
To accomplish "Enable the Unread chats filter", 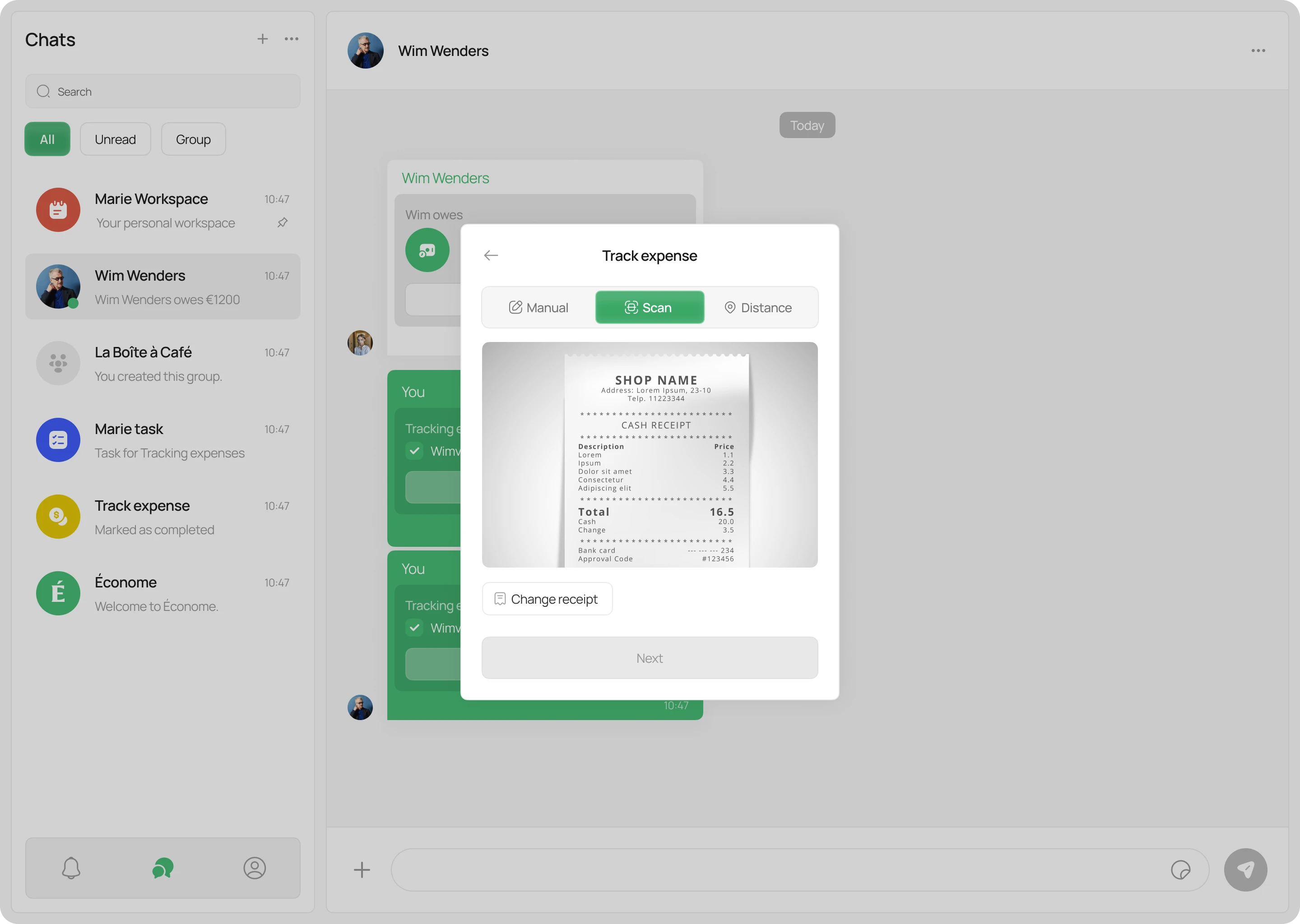I will [x=115, y=139].
